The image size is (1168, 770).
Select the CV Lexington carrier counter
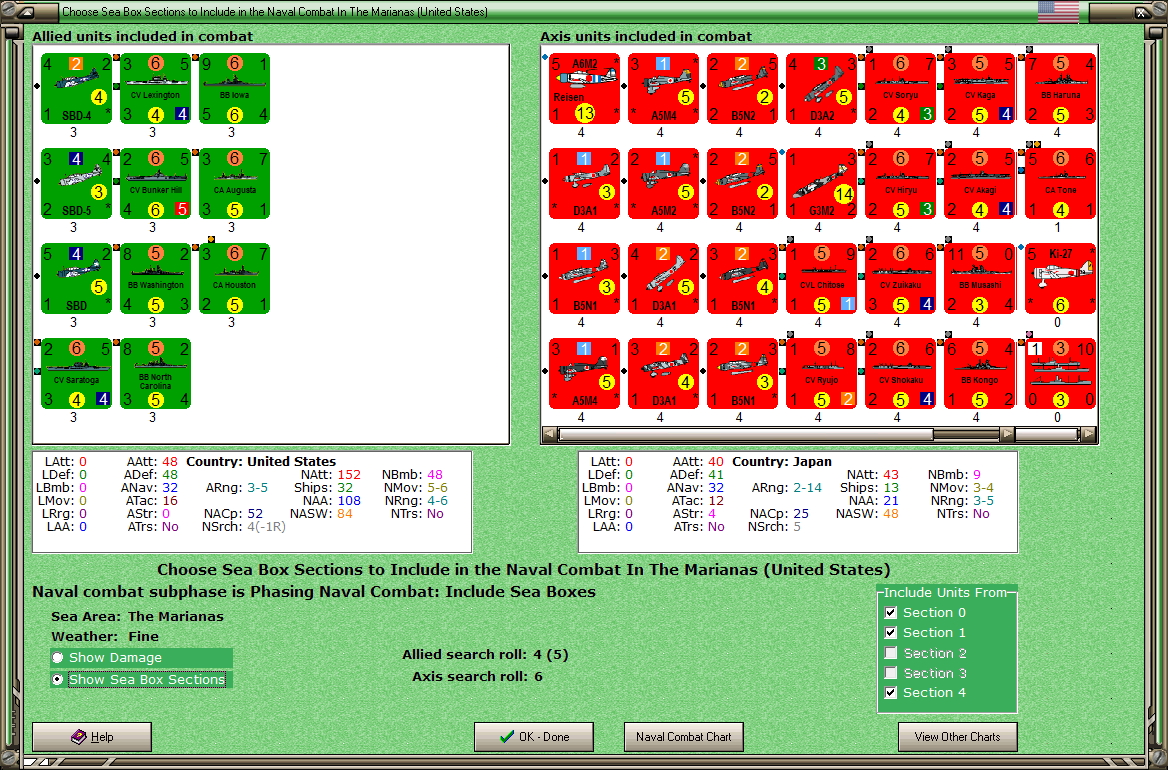[x=156, y=89]
